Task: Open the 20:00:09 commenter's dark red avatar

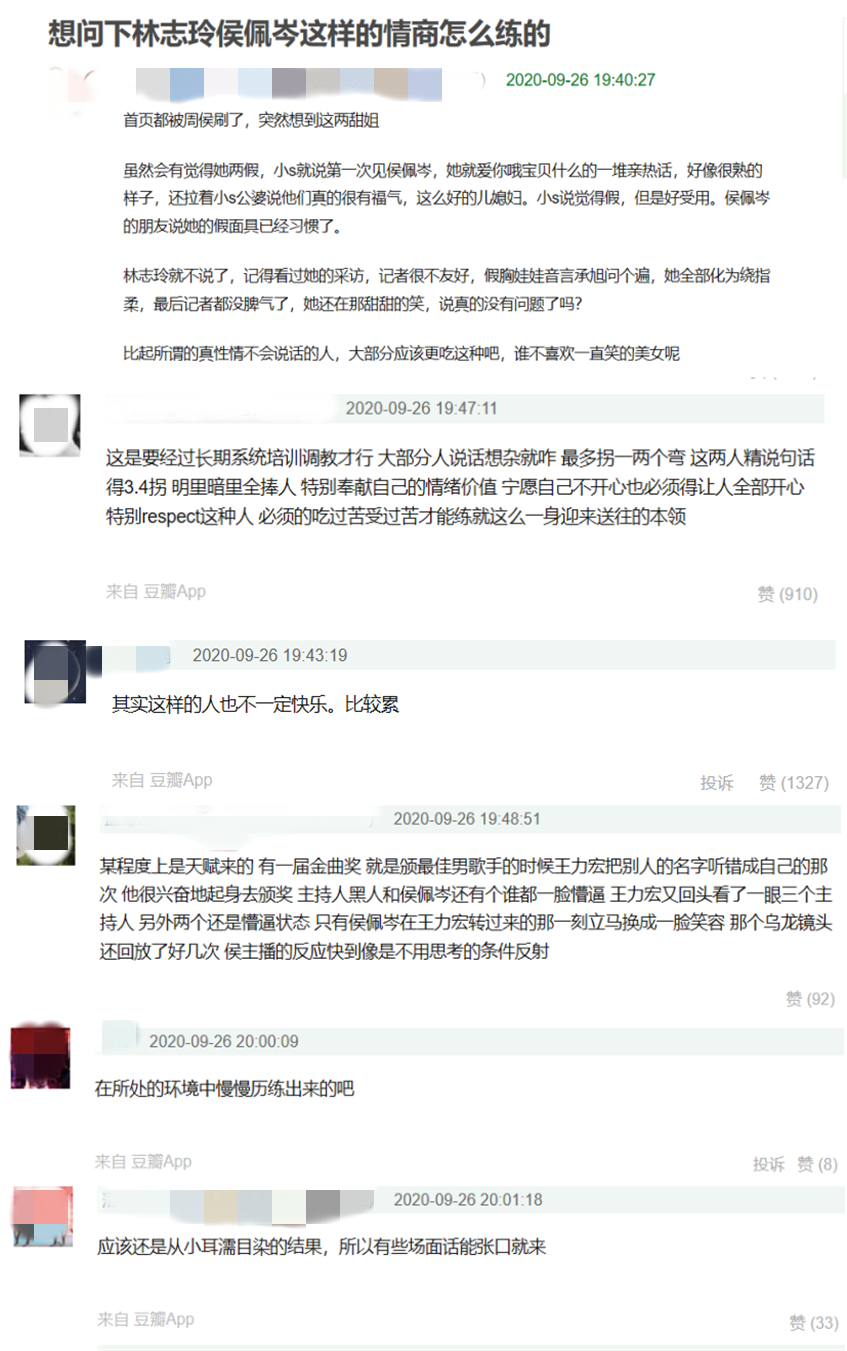Action: tap(41, 1057)
